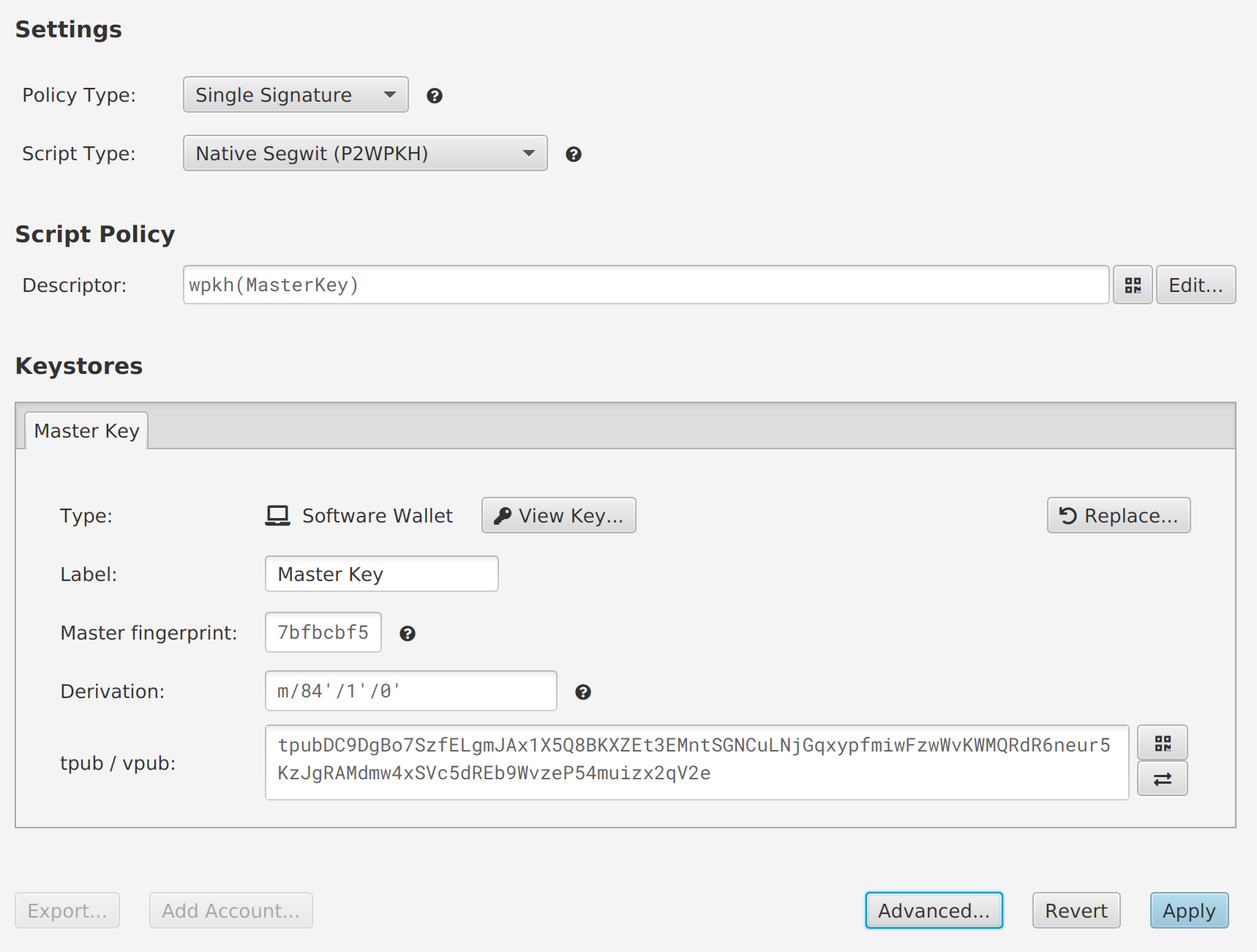The image size is (1257, 952).
Task: Select the Master Key keystore tab
Action: [86, 431]
